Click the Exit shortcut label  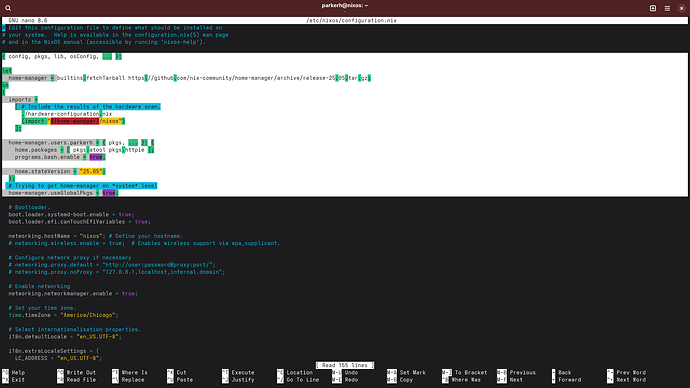click(18, 380)
